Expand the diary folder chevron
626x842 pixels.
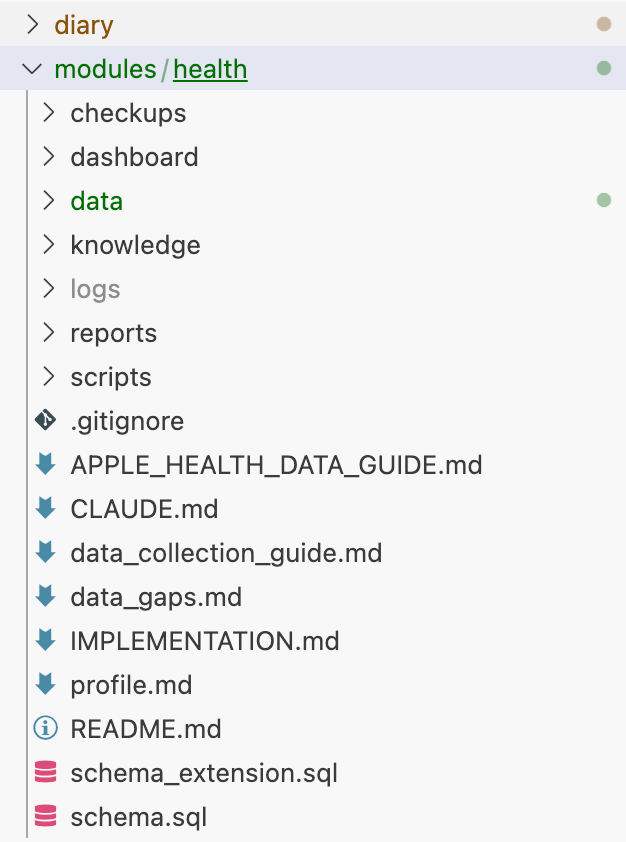click(x=32, y=25)
